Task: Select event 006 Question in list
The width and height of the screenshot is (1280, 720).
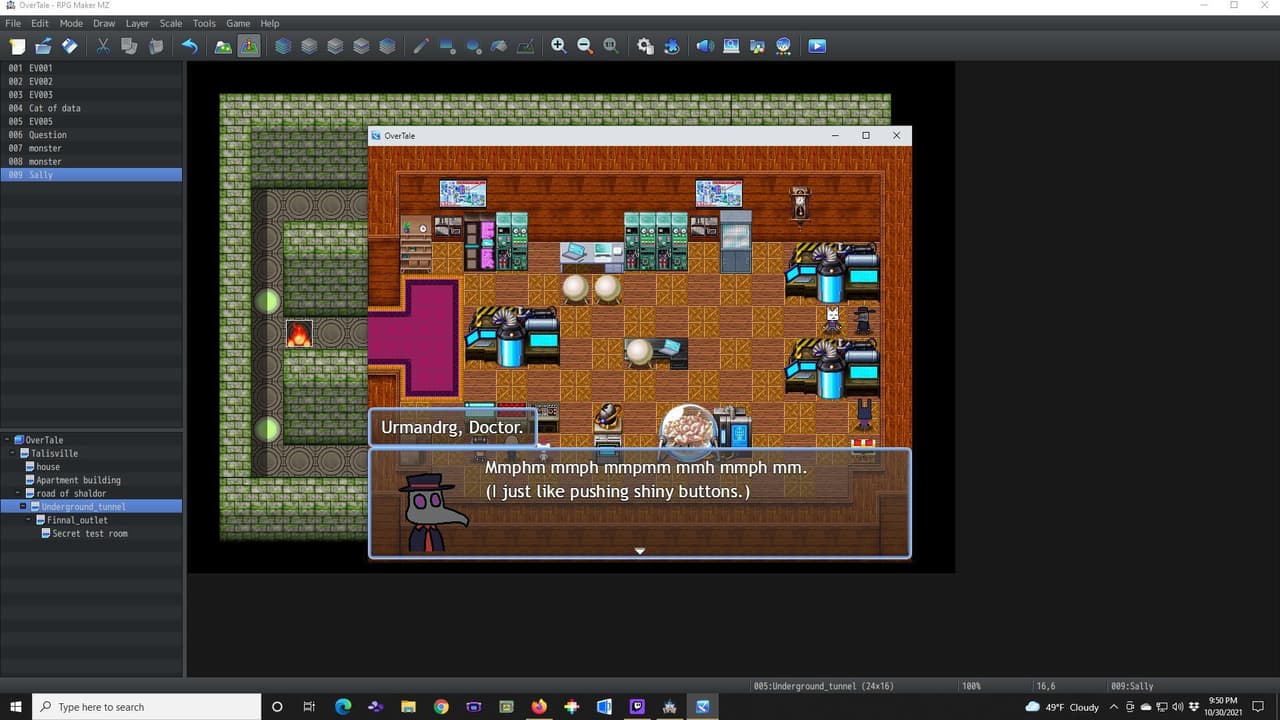Action: [x=91, y=135]
